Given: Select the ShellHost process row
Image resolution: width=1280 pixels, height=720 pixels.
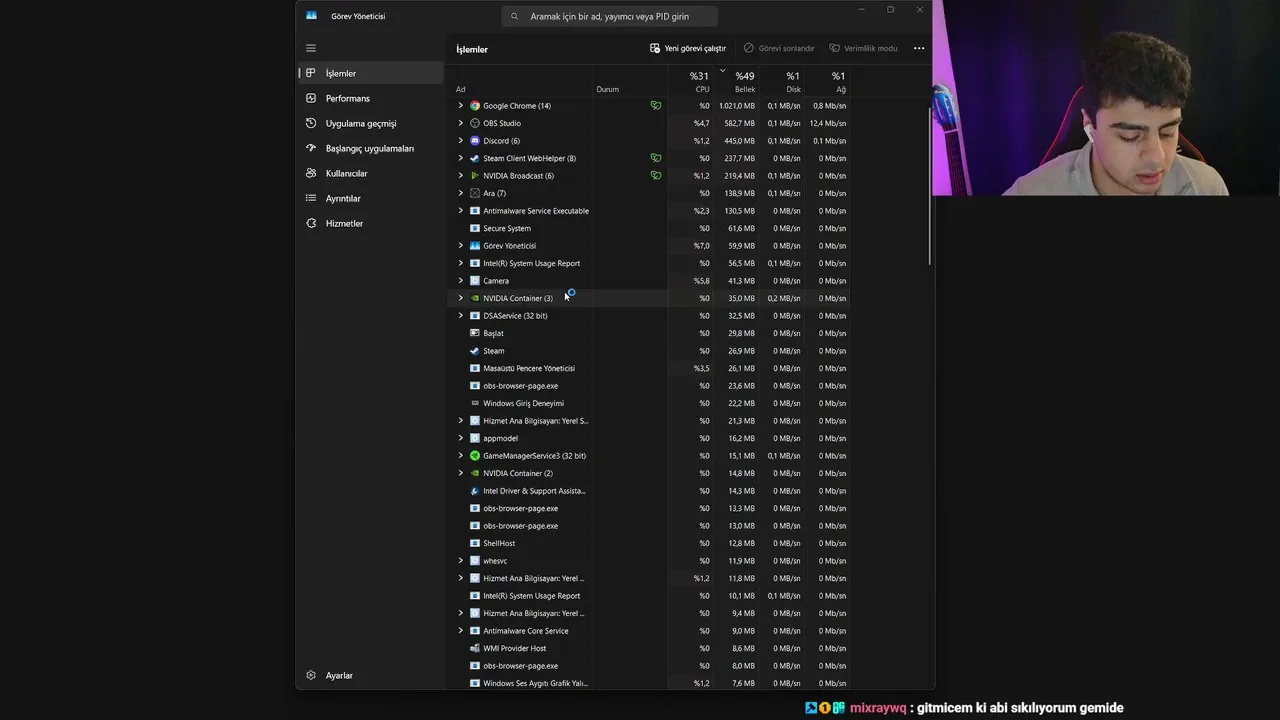Looking at the screenshot, I should point(651,543).
